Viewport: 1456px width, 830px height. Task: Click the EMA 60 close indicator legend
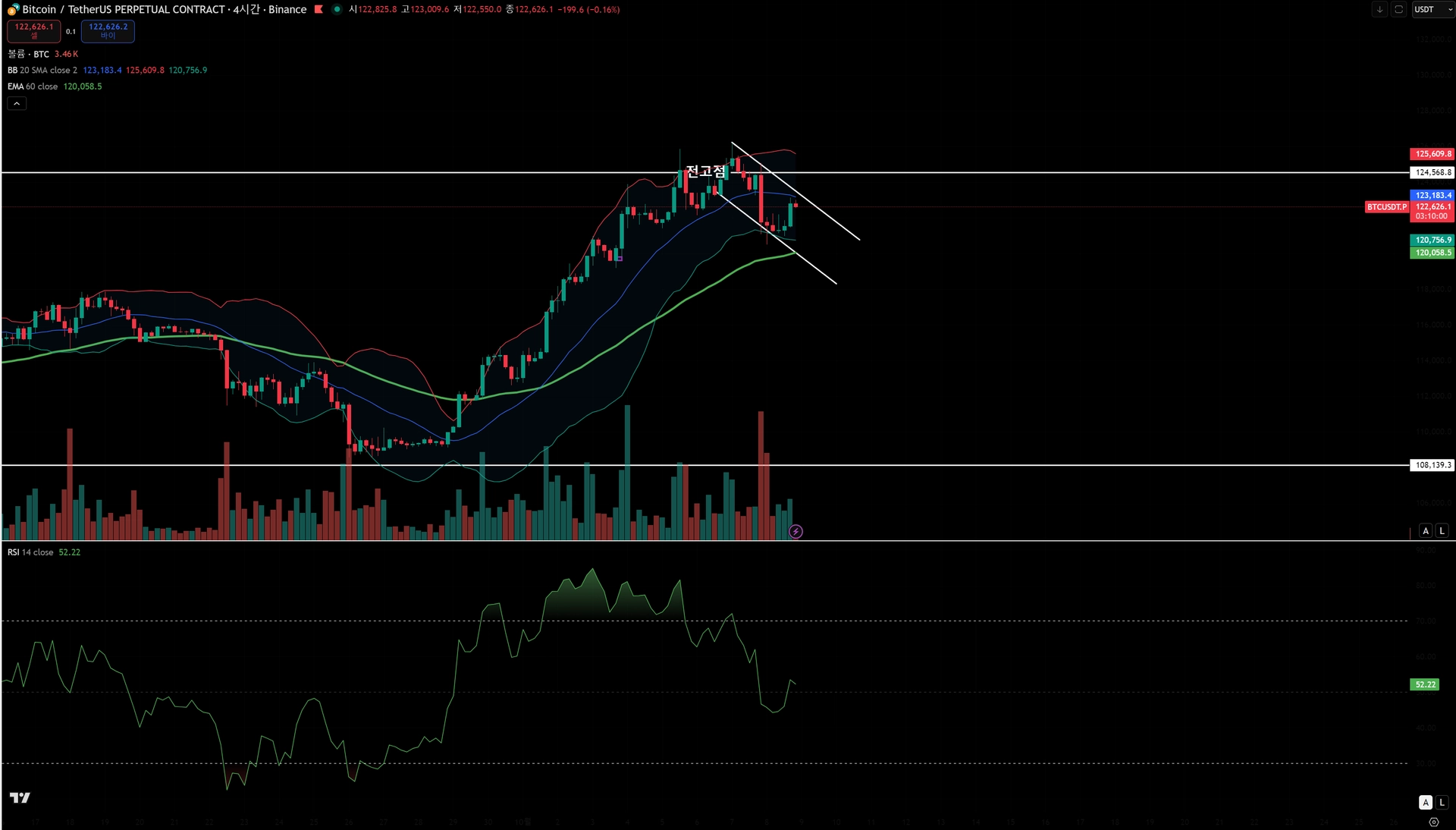point(33,86)
